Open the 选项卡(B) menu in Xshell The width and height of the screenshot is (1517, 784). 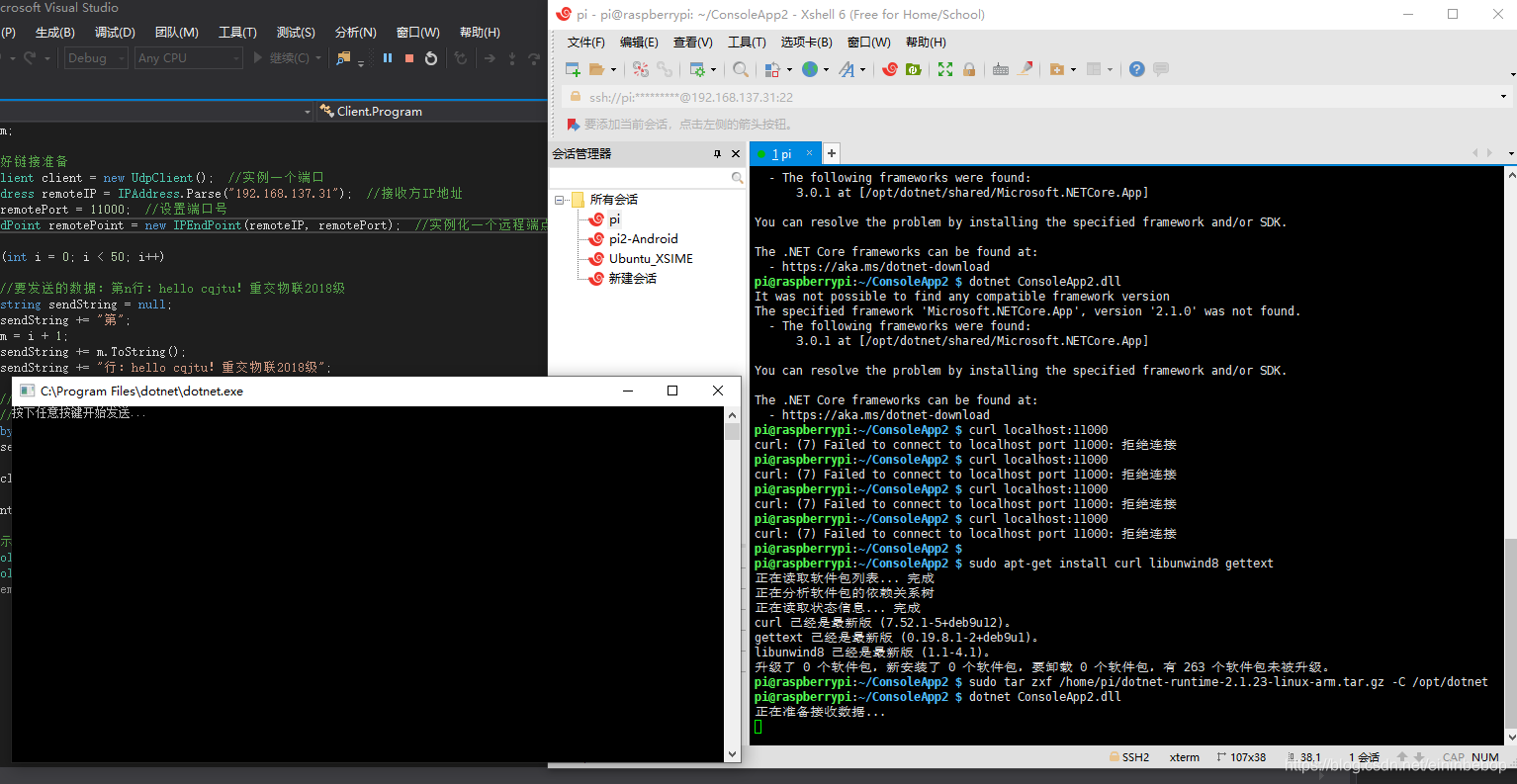(x=806, y=42)
